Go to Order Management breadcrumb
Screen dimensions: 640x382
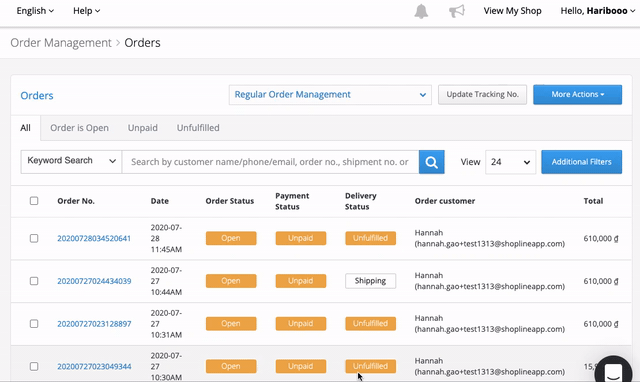click(x=61, y=43)
